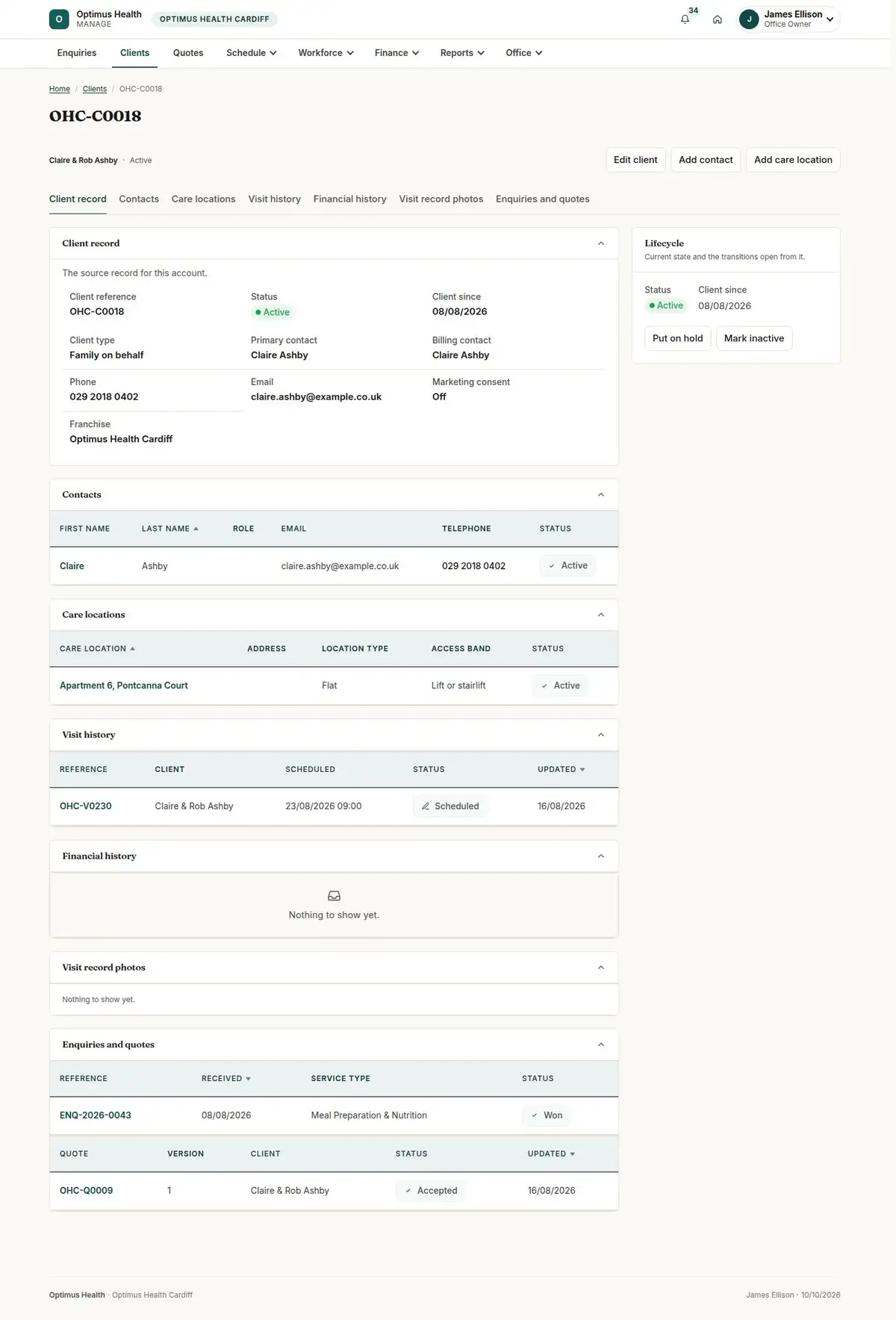Open visit OHC-V0230
The height and width of the screenshot is (1320, 896).
point(86,806)
